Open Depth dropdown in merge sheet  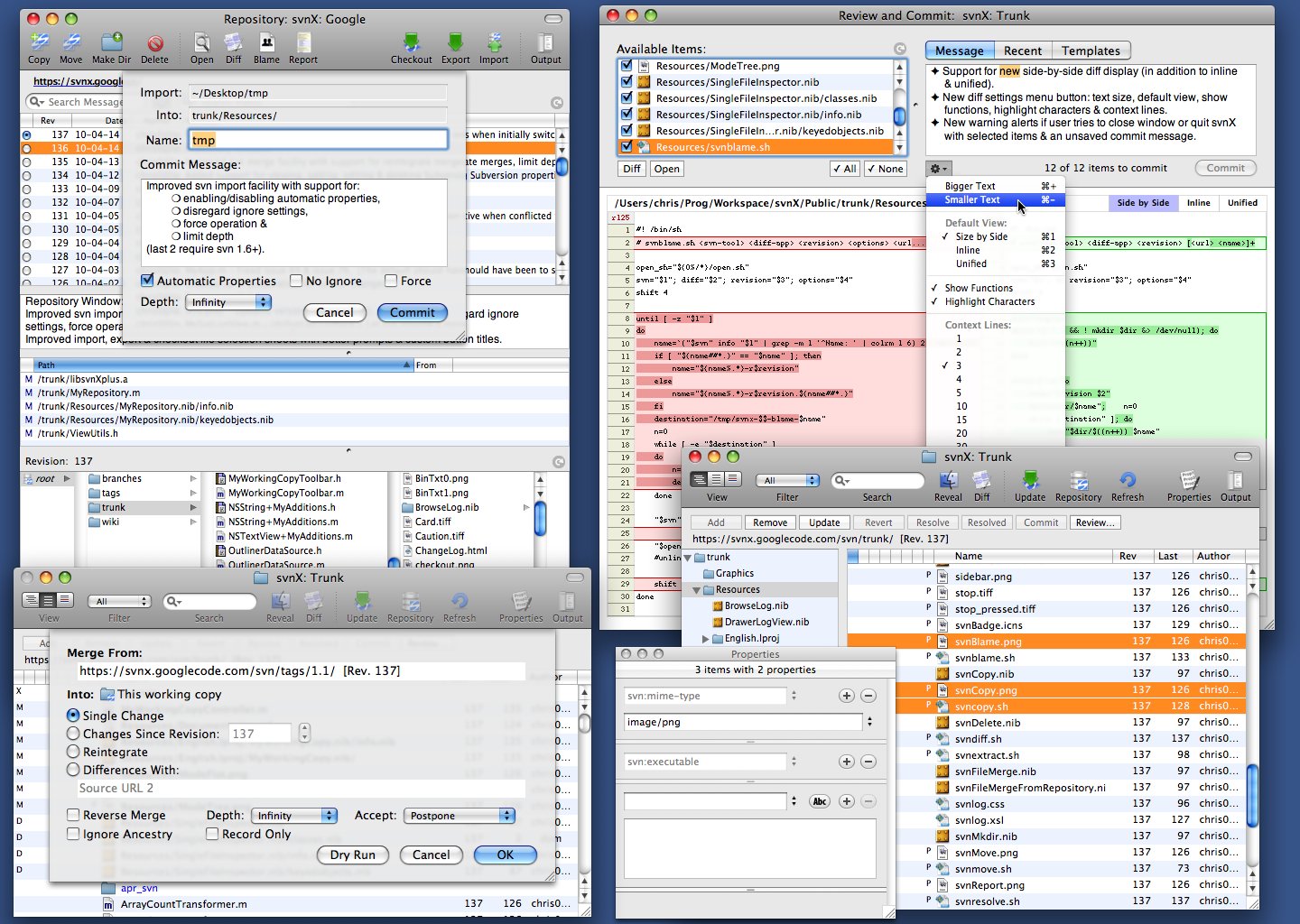[294, 816]
